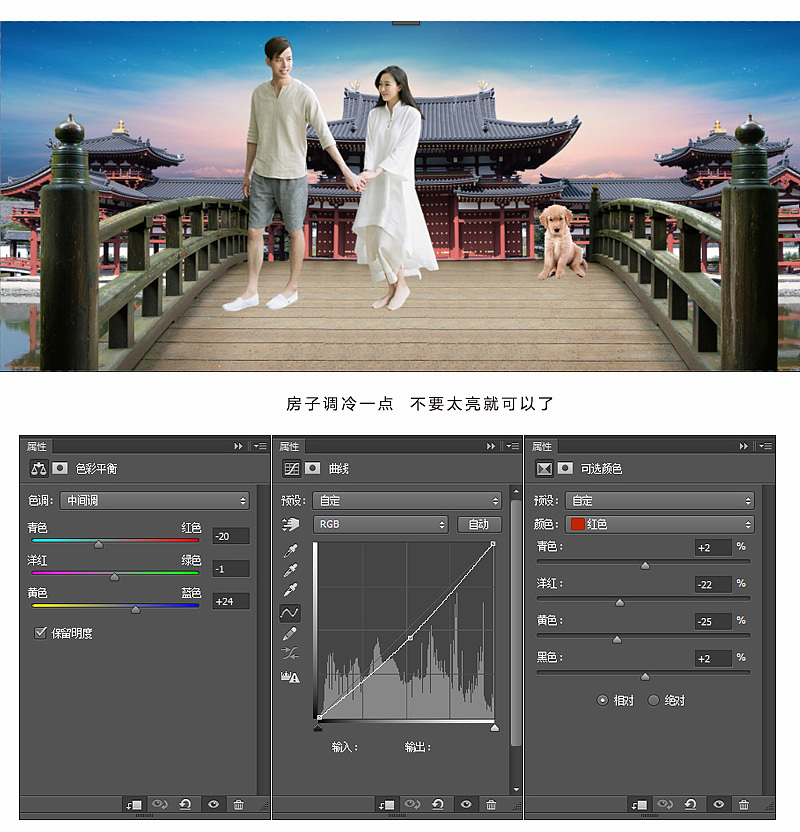The height and width of the screenshot is (832, 800).
Task: Delete the Curves adjustment layer
Action: pos(491,805)
